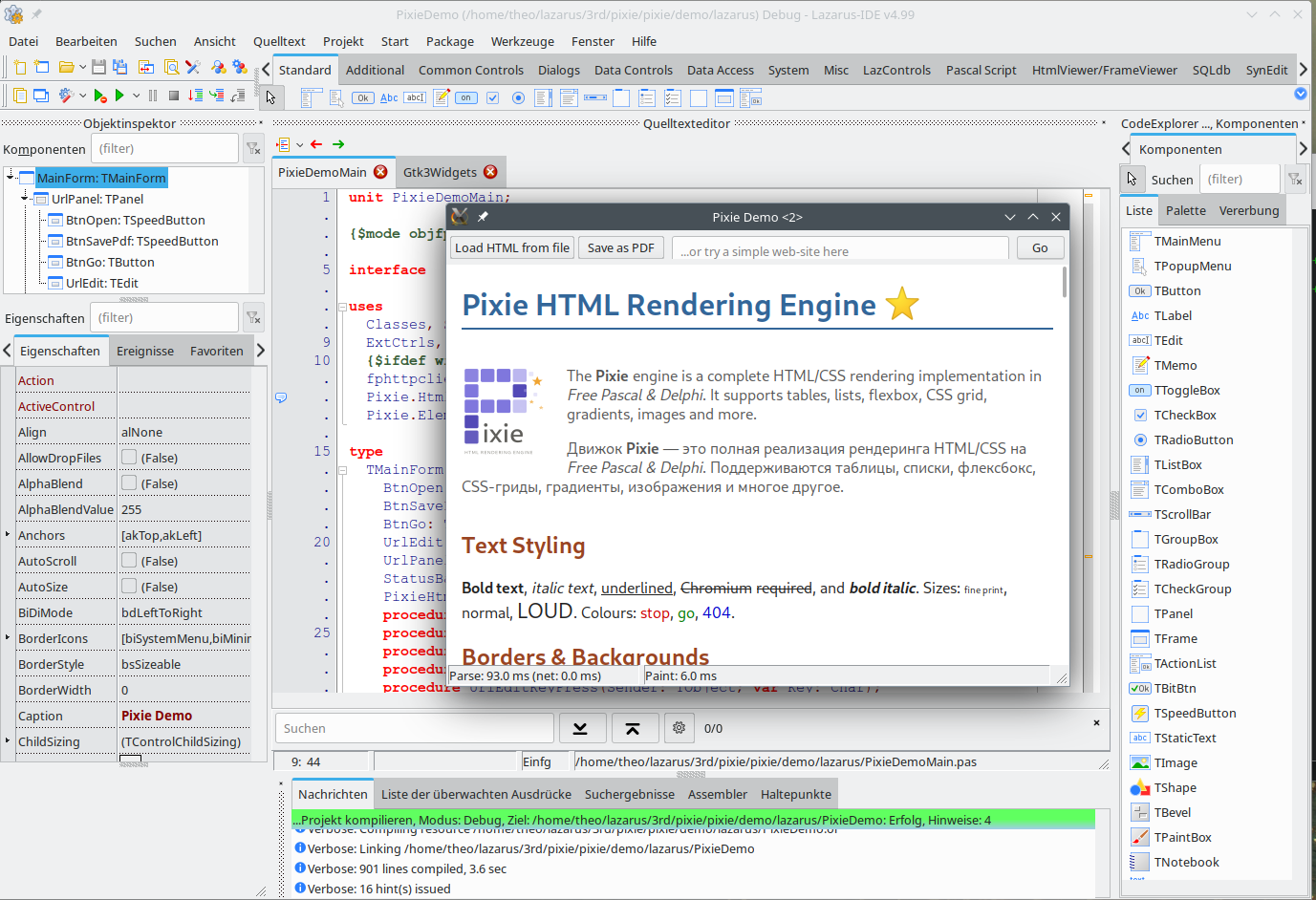Click the Stop debugging square icon
The width and height of the screenshot is (1316, 900).
point(173,96)
